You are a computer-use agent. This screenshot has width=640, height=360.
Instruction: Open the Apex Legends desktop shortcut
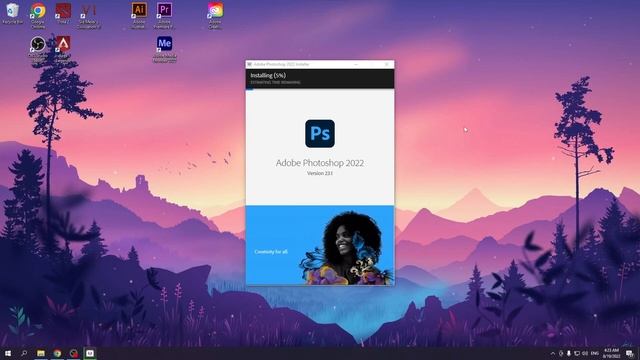[x=63, y=48]
